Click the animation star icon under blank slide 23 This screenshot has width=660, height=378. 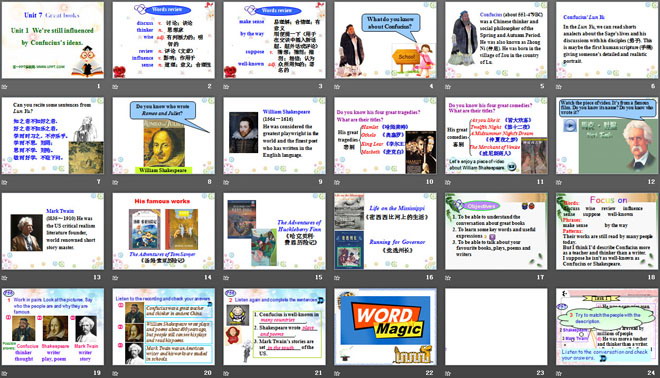(x=448, y=373)
